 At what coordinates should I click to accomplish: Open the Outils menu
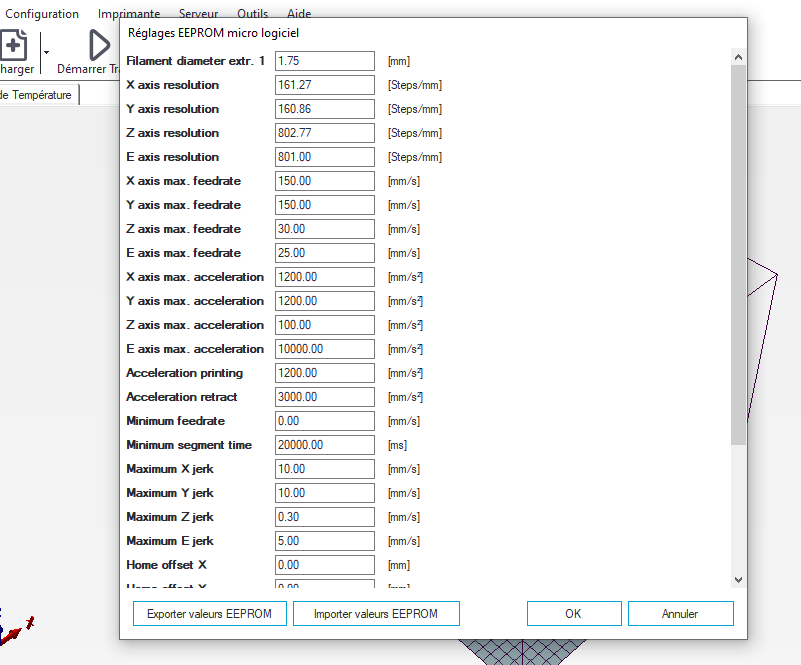click(252, 14)
